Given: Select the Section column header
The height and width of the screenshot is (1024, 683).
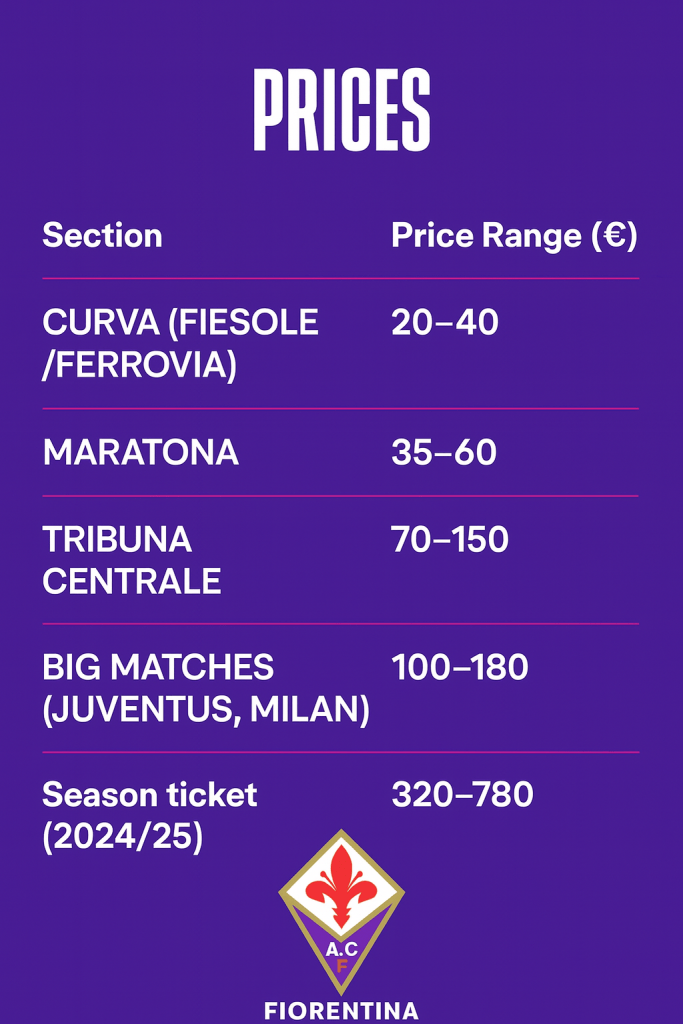Looking at the screenshot, I should 102,236.
